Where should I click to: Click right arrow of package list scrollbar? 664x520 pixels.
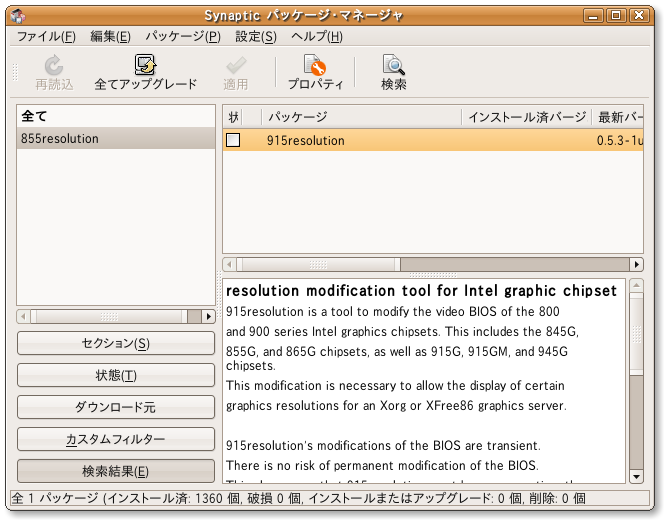click(x=636, y=265)
